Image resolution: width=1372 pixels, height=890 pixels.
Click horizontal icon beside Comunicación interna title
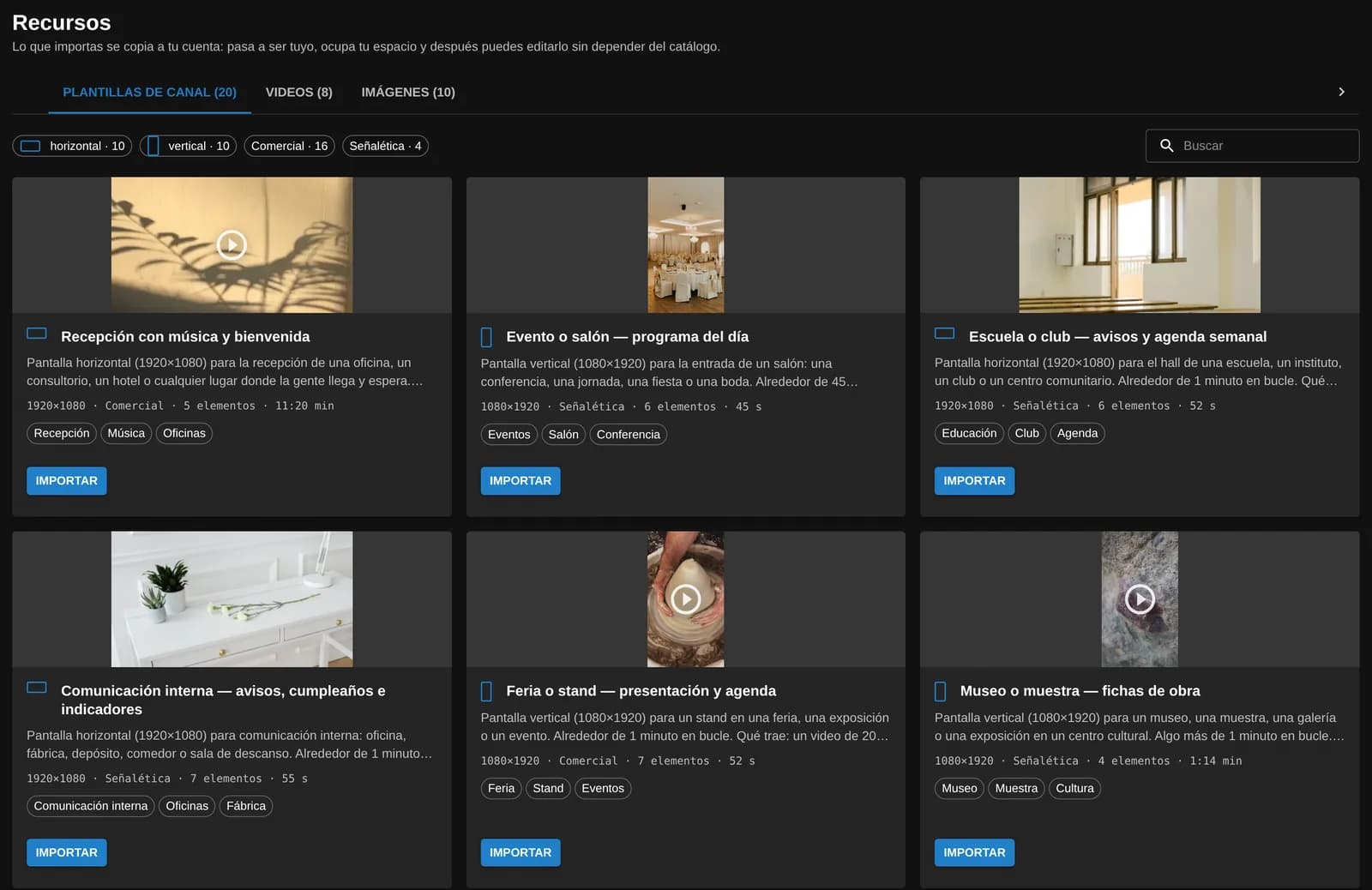pyautogui.click(x=37, y=688)
